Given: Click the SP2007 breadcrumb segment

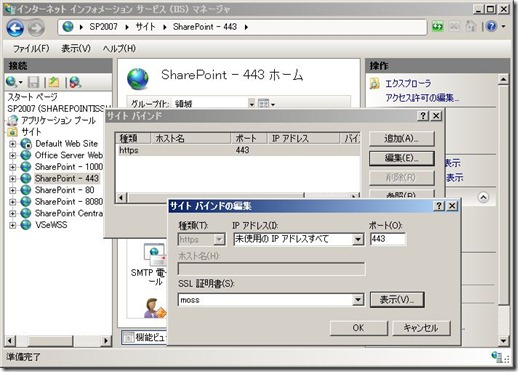Looking at the screenshot, I should coord(103,27).
